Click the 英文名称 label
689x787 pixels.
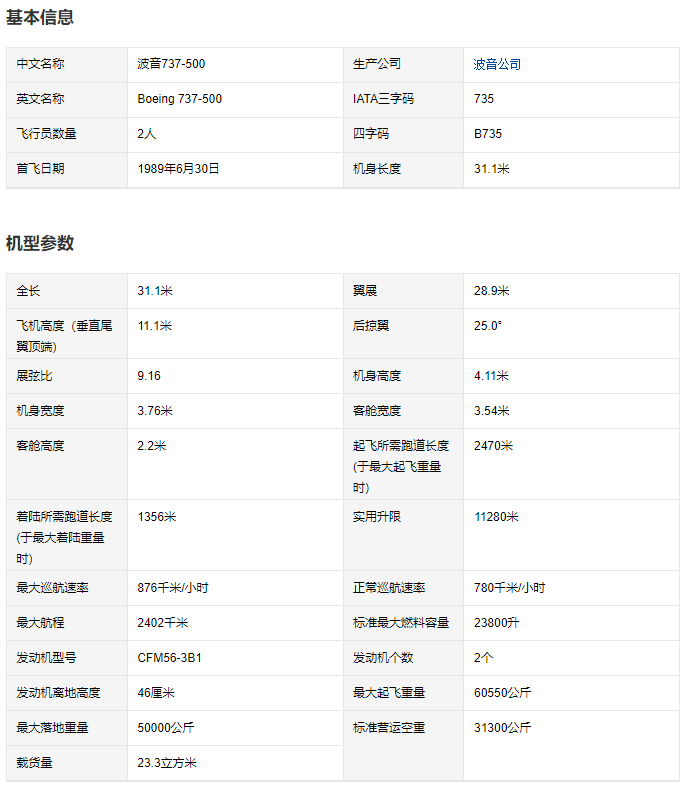pyautogui.click(x=40, y=99)
